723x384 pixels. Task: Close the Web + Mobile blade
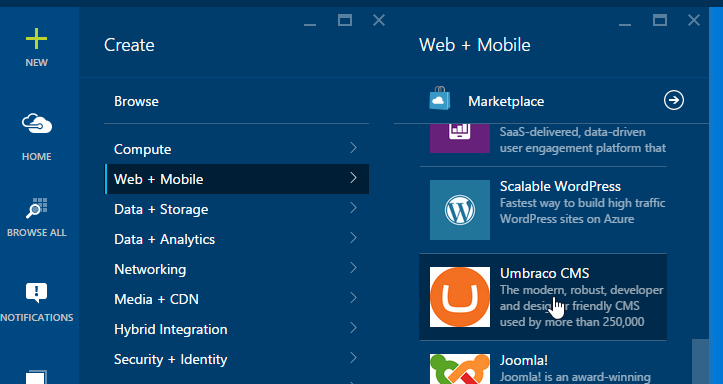click(693, 20)
